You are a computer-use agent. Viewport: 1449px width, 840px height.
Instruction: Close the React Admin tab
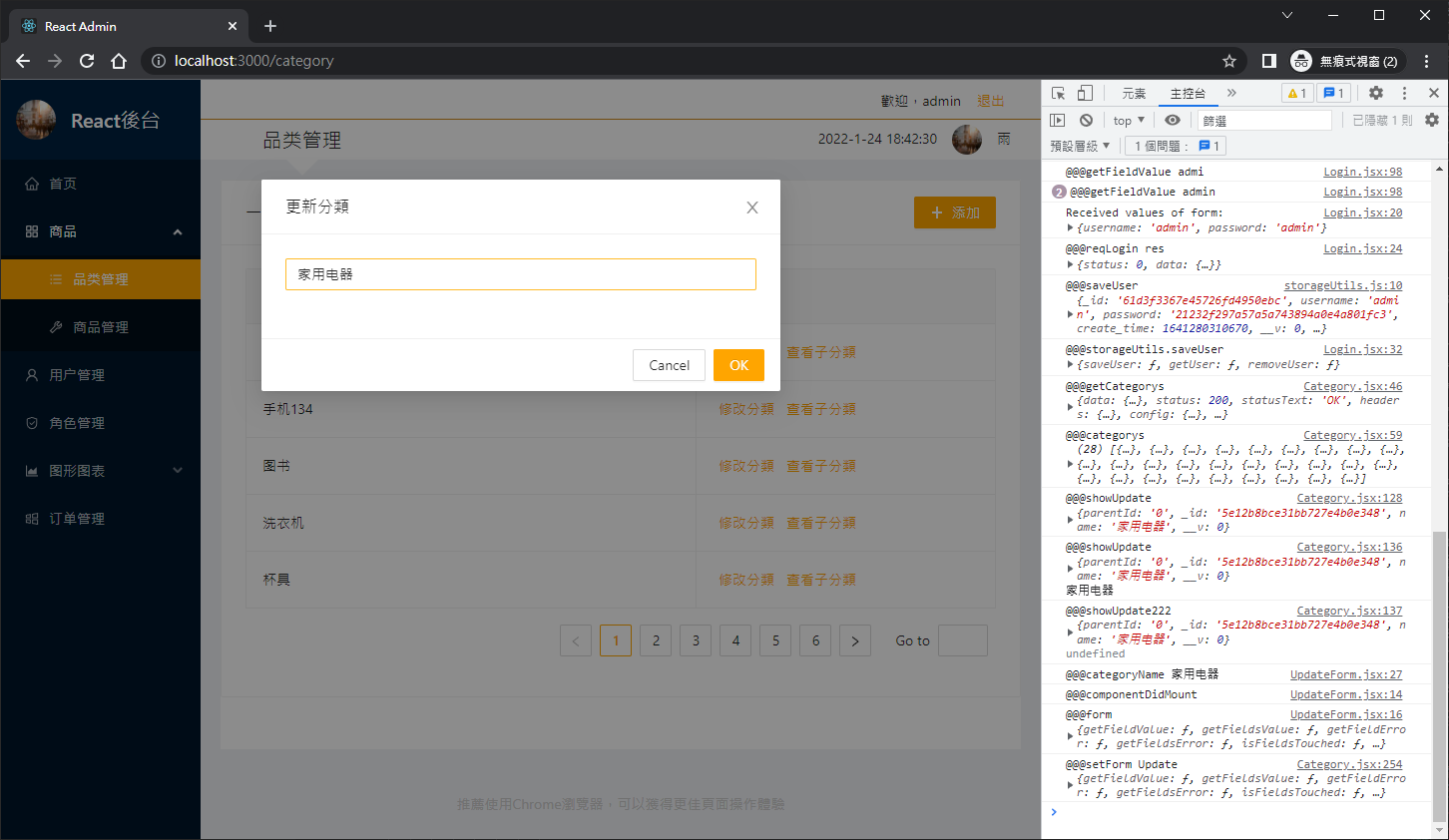(x=233, y=26)
